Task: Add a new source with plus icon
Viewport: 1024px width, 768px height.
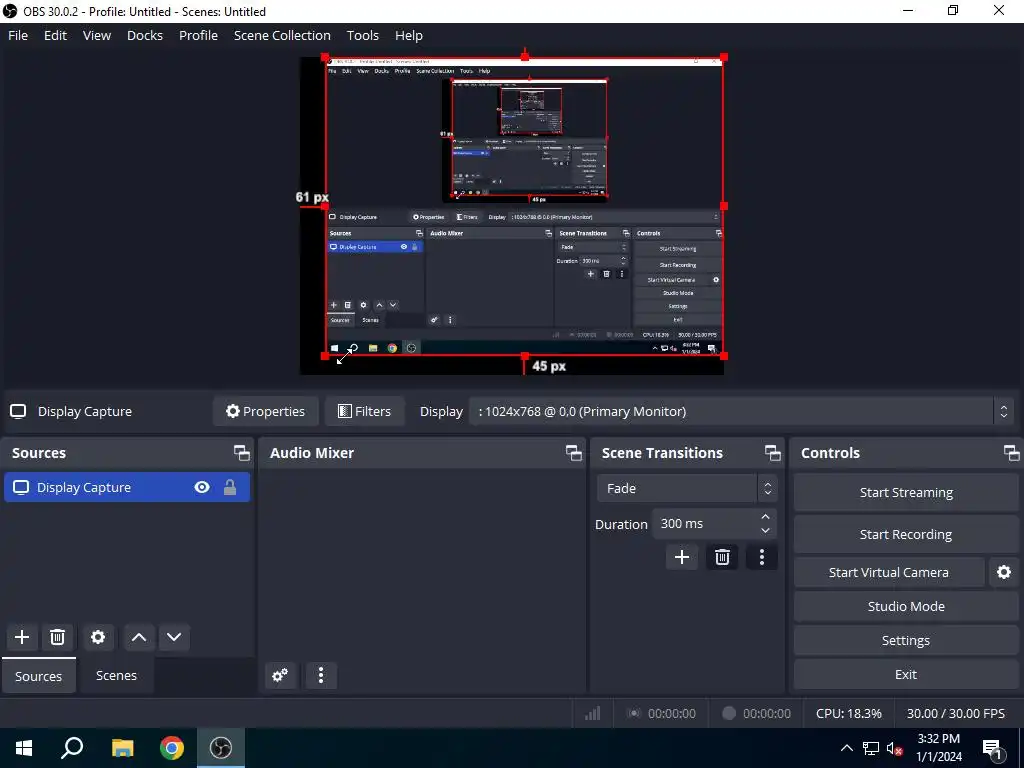Action: tap(22, 637)
